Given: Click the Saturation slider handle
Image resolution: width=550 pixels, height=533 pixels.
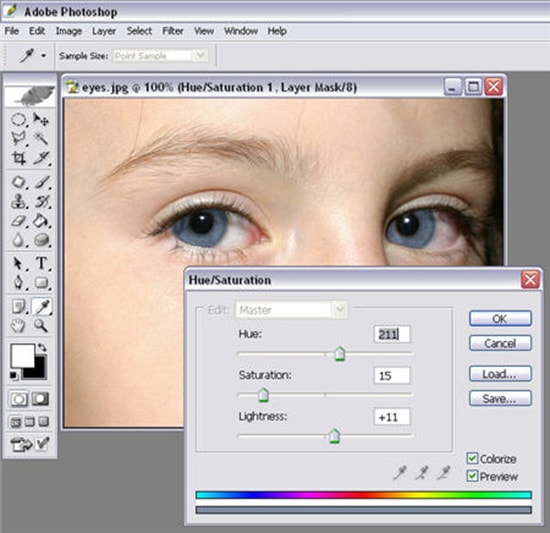Looking at the screenshot, I should tap(263, 396).
